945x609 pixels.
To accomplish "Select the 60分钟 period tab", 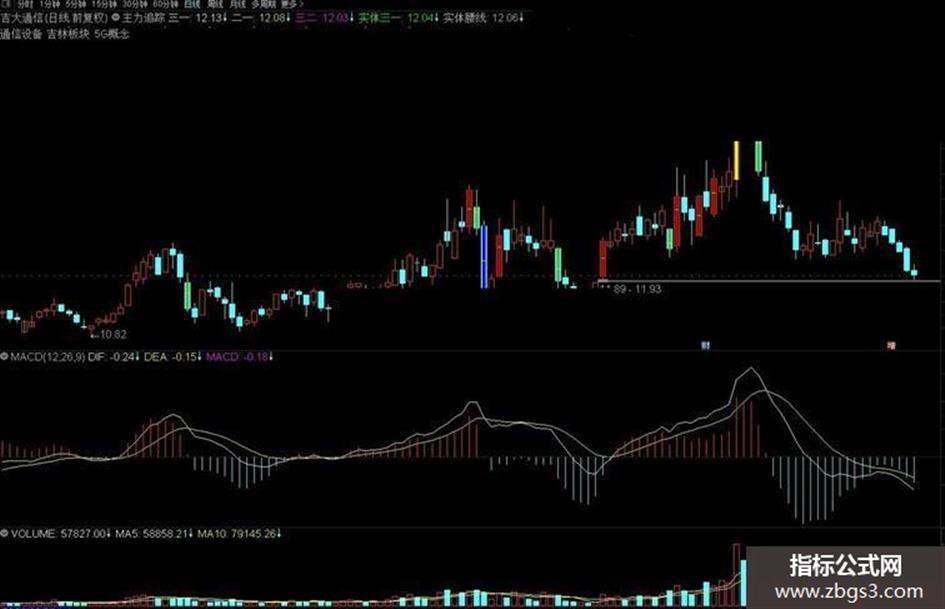I will tap(166, 4).
